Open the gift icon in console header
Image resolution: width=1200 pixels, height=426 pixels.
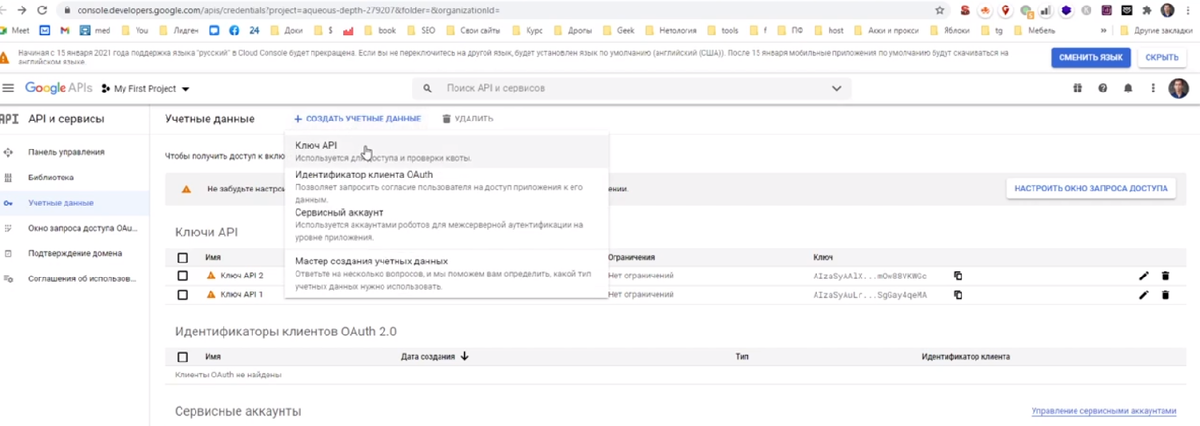pyautogui.click(x=1077, y=88)
